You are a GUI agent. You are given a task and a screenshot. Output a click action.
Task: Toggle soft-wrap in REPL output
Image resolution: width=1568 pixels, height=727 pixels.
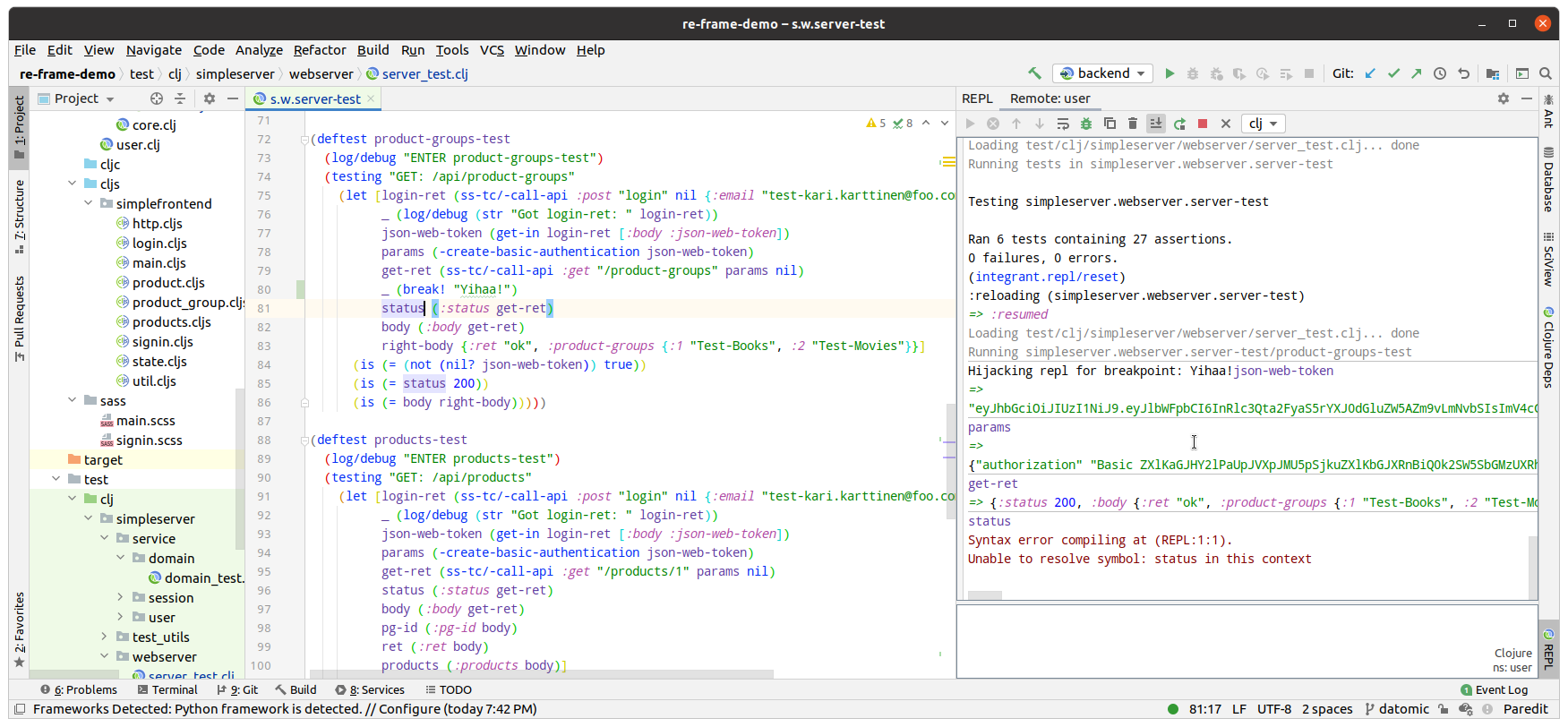point(1063,124)
